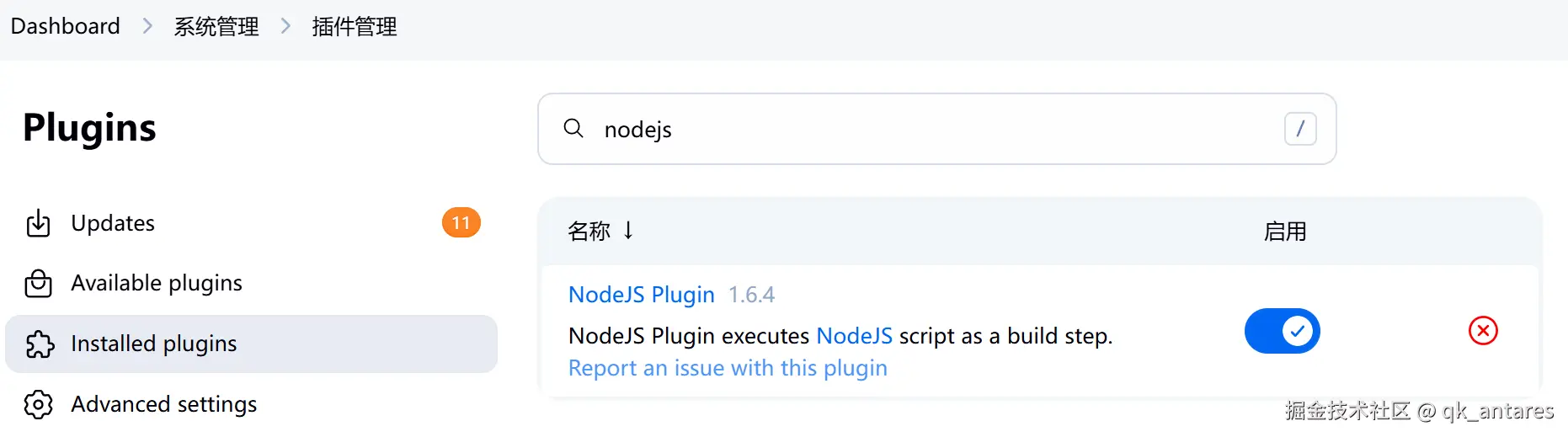Viewport: 1568px width, 437px height.
Task: Uninstall NodeJS Plugin via red X icon
Action: (1482, 331)
